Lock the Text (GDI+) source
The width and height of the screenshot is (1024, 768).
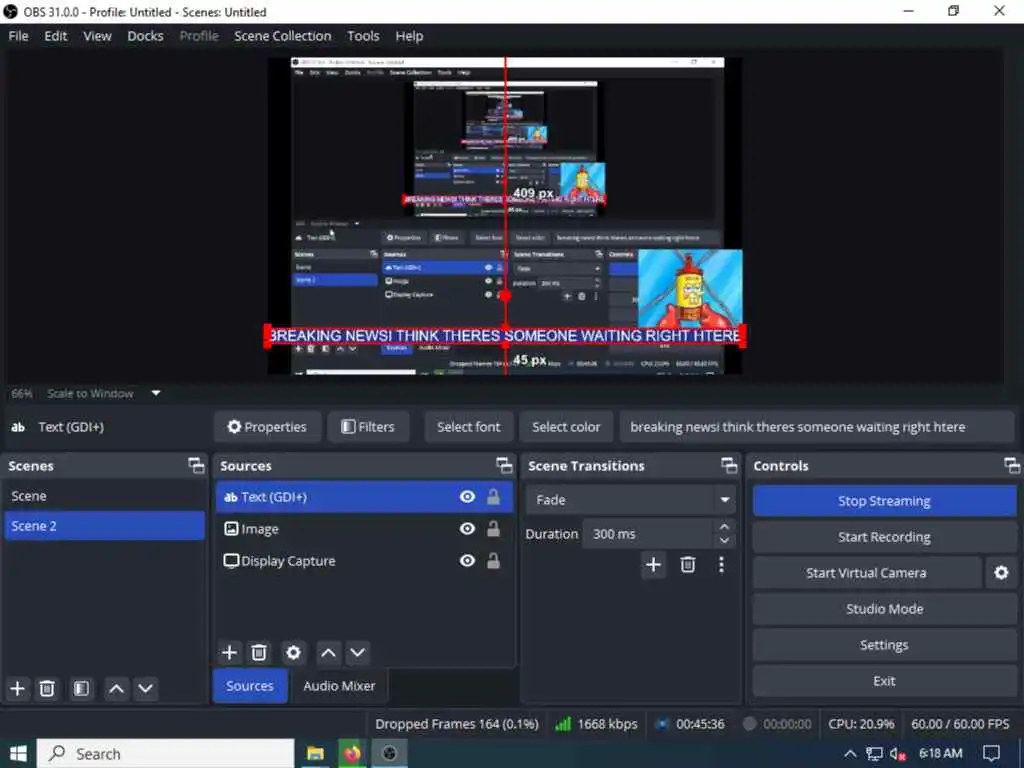tap(494, 496)
